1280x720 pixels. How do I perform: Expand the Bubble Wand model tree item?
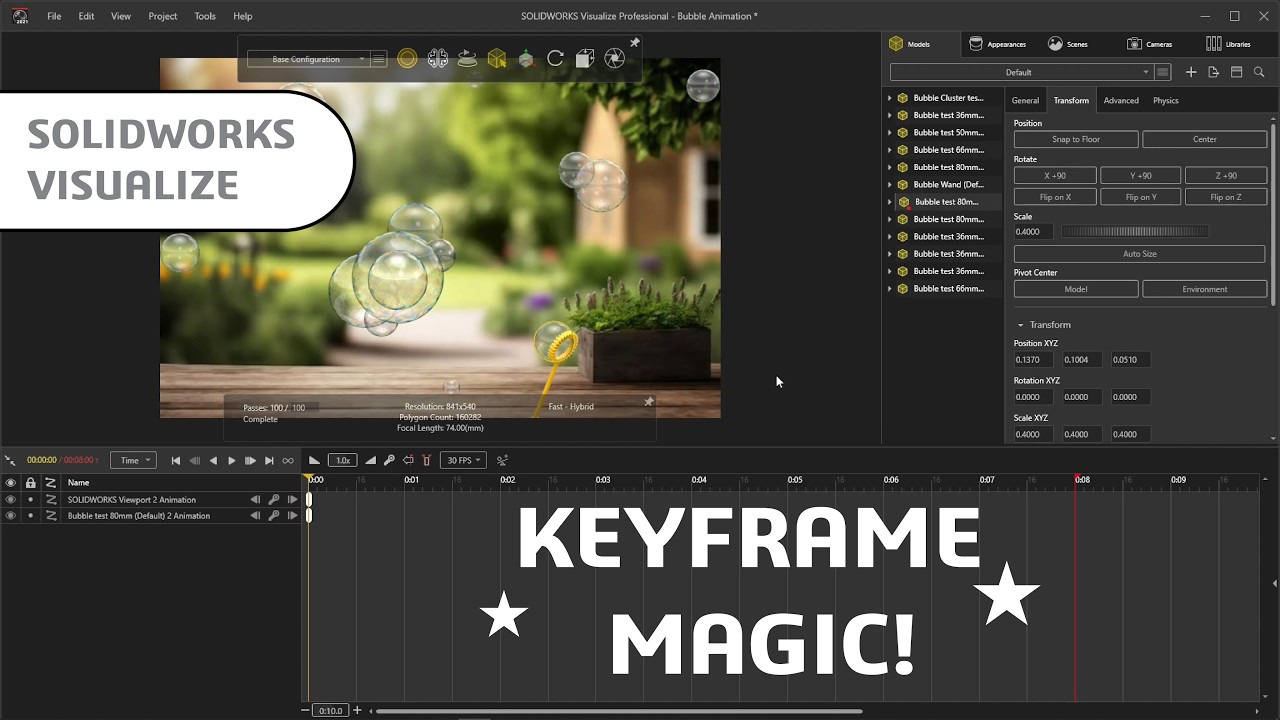889,185
